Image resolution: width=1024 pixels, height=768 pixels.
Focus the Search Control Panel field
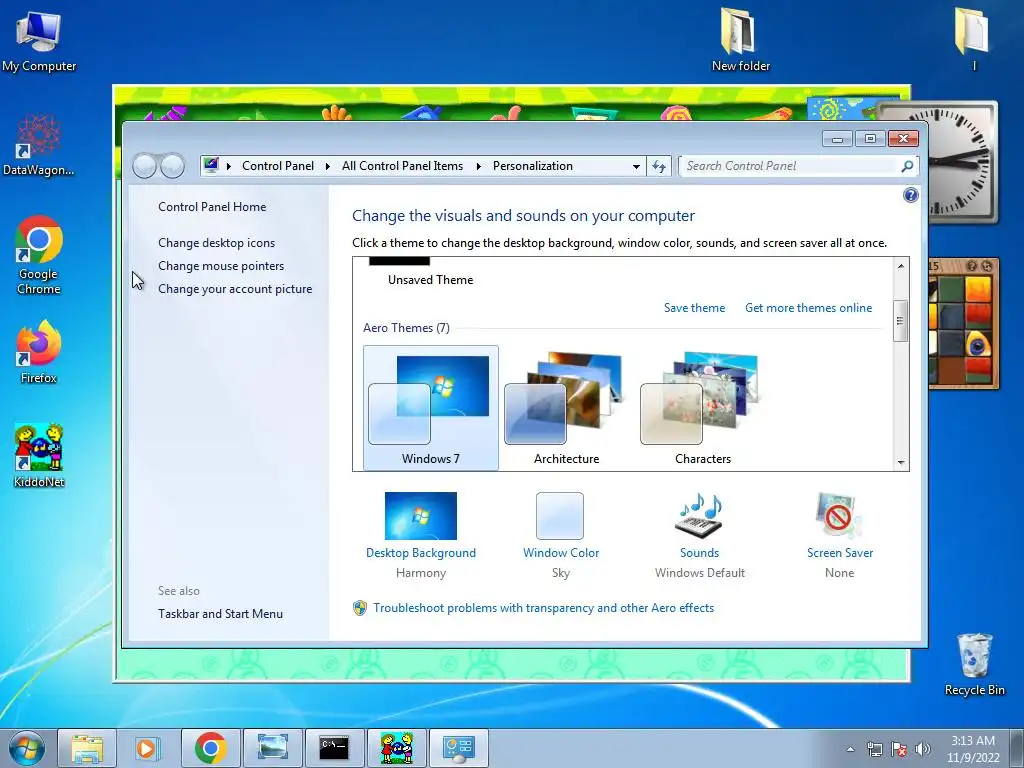790,167
